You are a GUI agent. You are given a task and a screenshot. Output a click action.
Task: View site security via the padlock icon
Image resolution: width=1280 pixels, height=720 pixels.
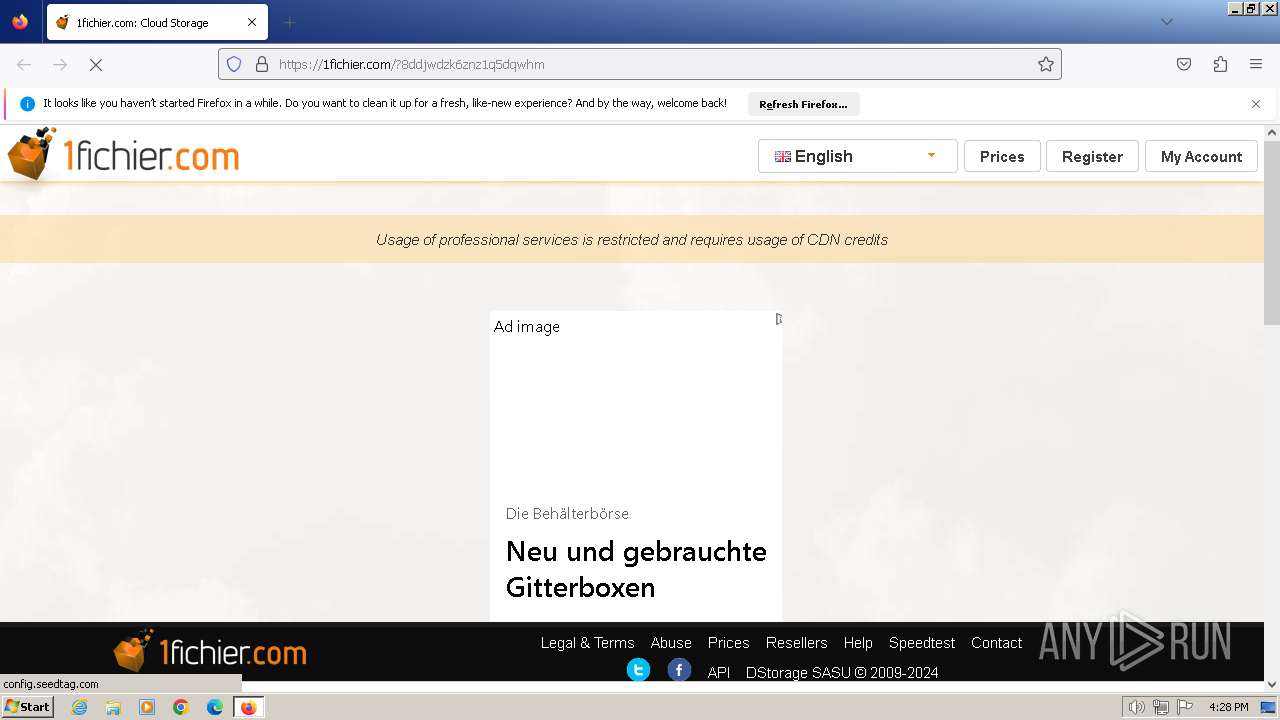point(262,64)
